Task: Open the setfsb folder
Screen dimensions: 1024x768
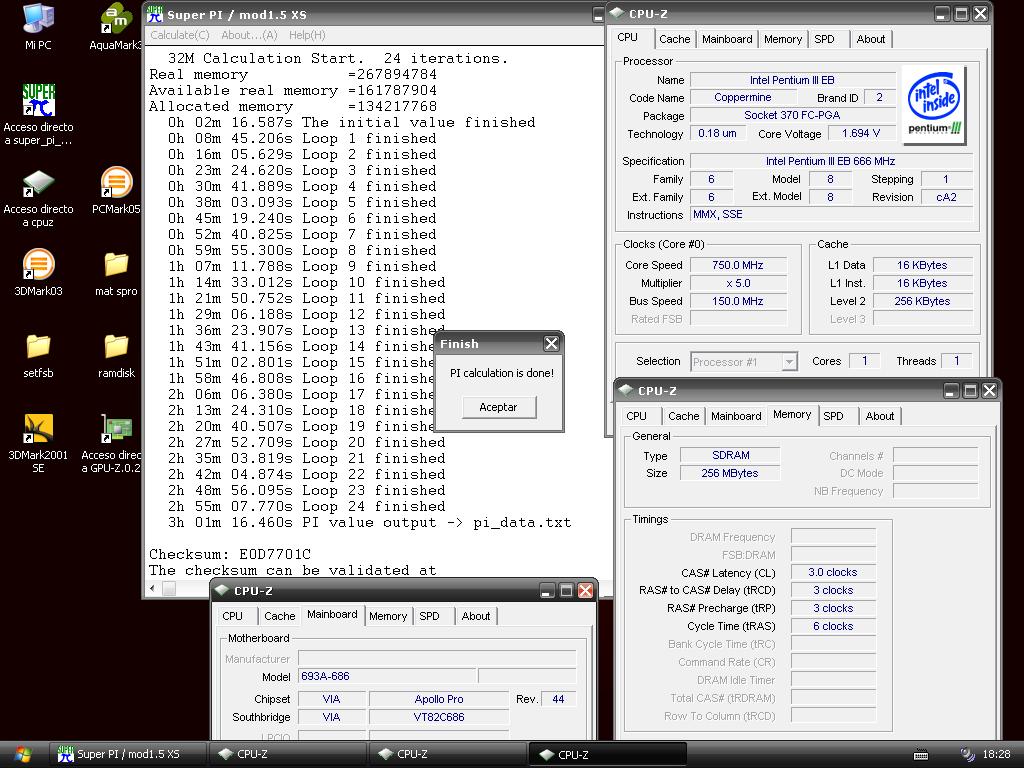Action: [38, 355]
